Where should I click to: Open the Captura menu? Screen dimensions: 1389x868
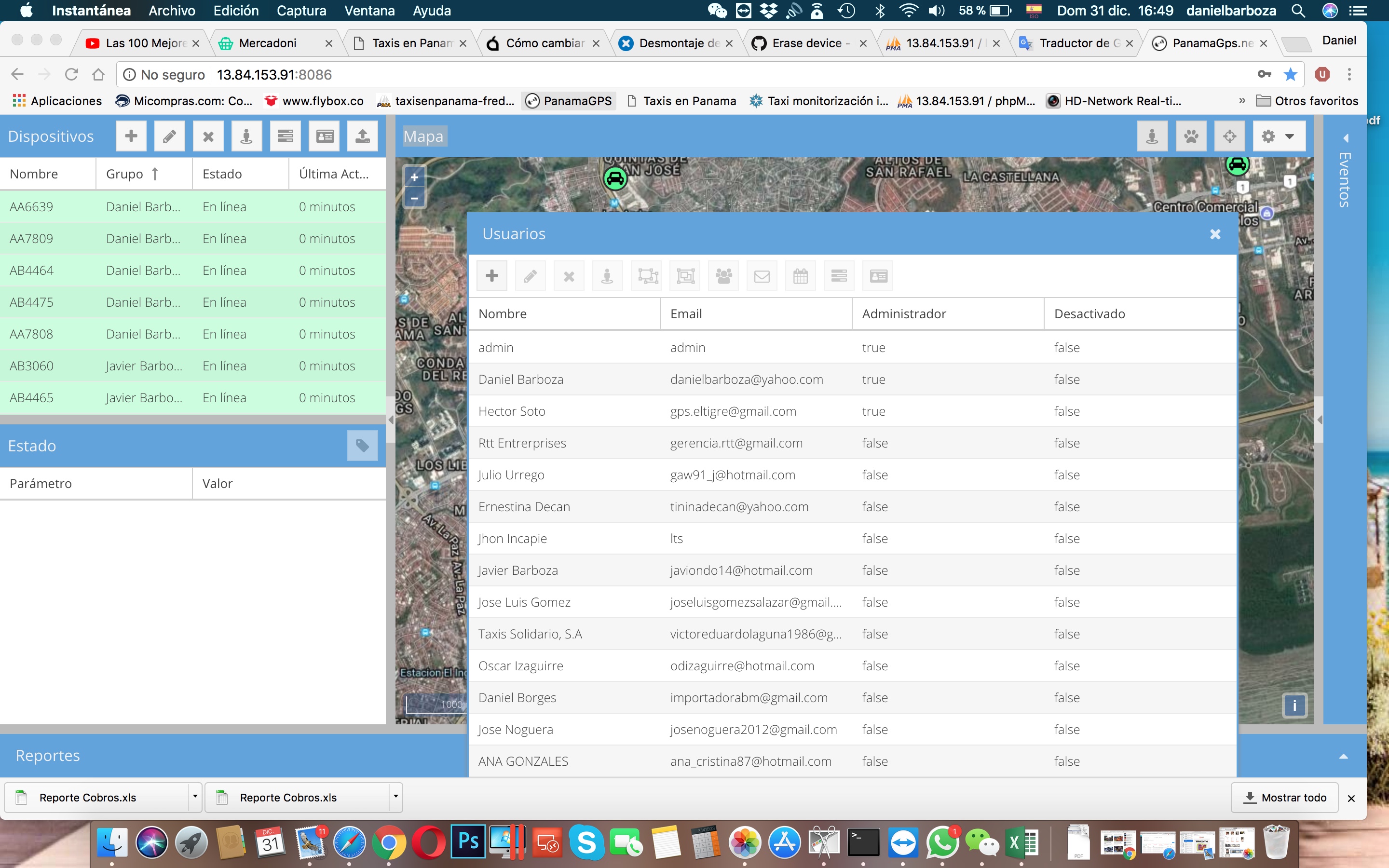click(x=301, y=10)
